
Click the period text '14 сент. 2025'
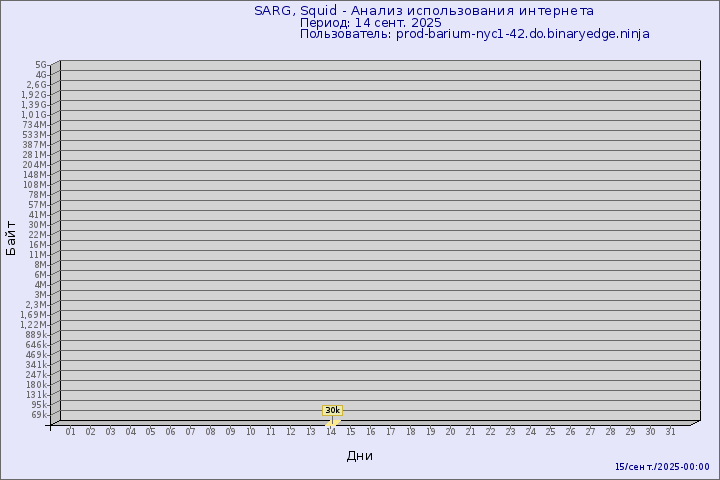tap(370, 22)
